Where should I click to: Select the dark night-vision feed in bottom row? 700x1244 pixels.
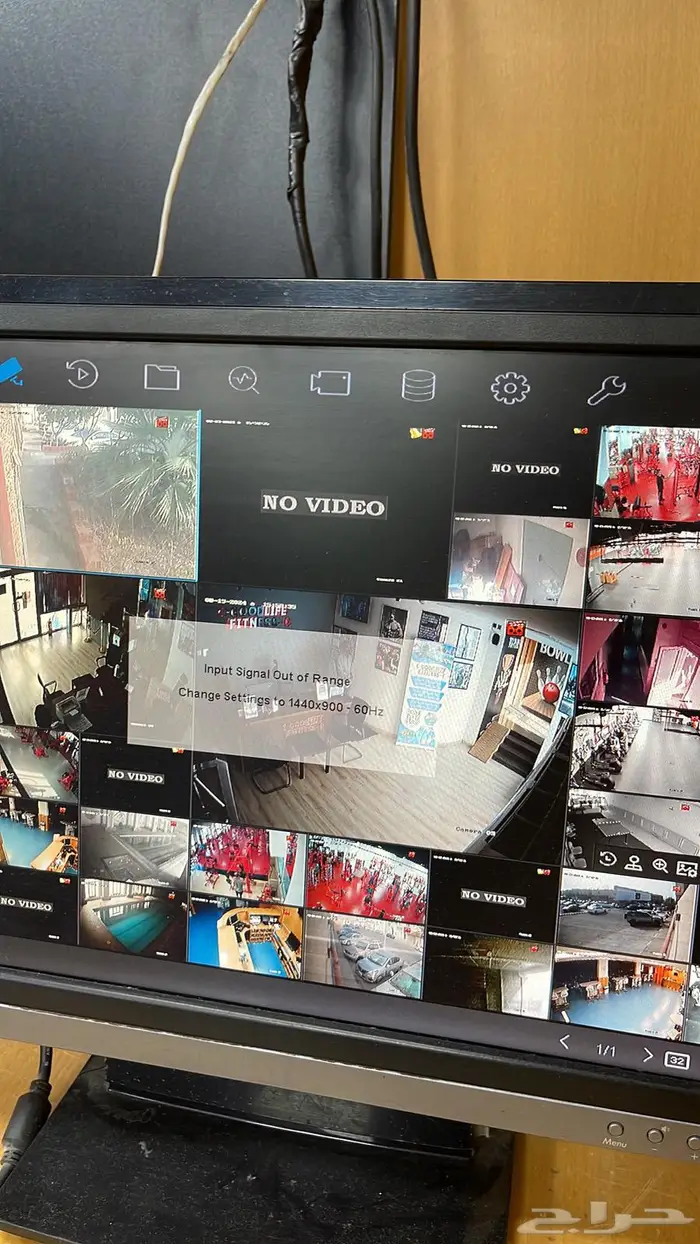coord(488,974)
